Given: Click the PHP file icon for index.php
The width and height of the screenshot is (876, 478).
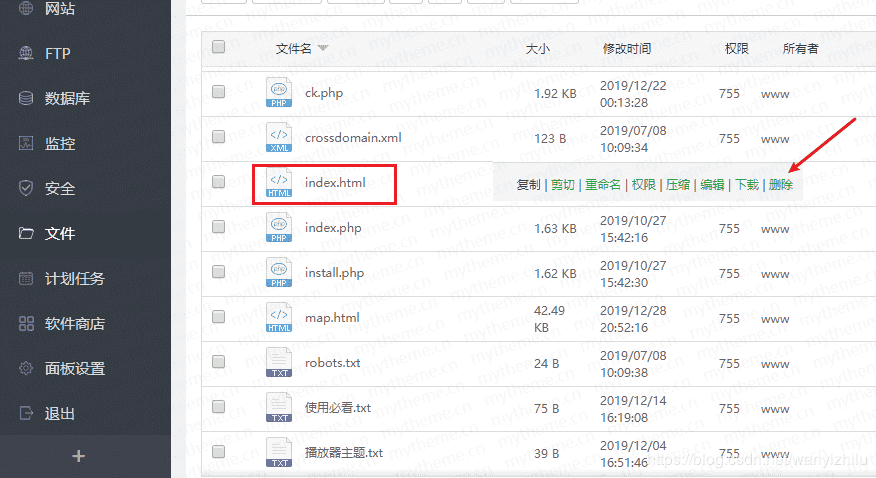Looking at the screenshot, I should [279, 228].
